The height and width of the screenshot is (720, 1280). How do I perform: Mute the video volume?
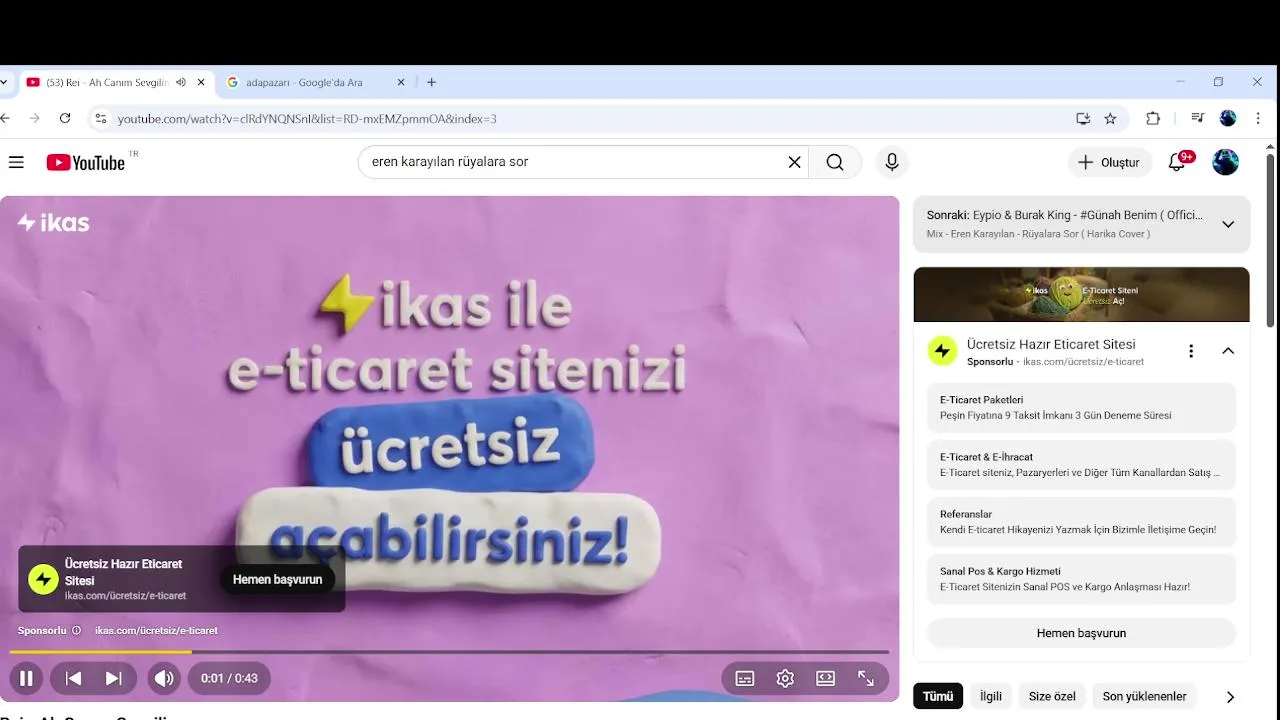click(x=164, y=678)
